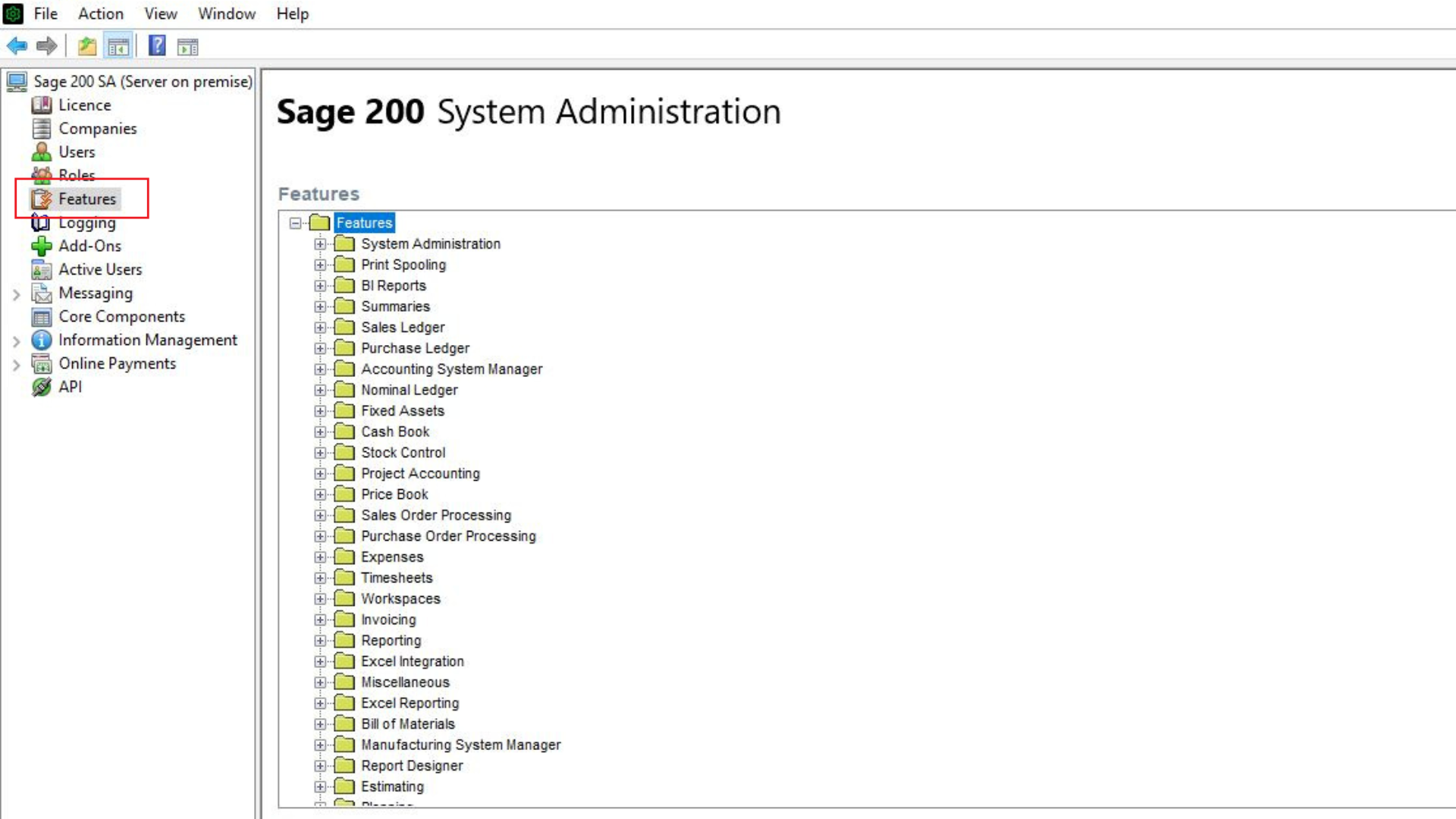
Task: Select the Add-Ons item
Action: 89,246
